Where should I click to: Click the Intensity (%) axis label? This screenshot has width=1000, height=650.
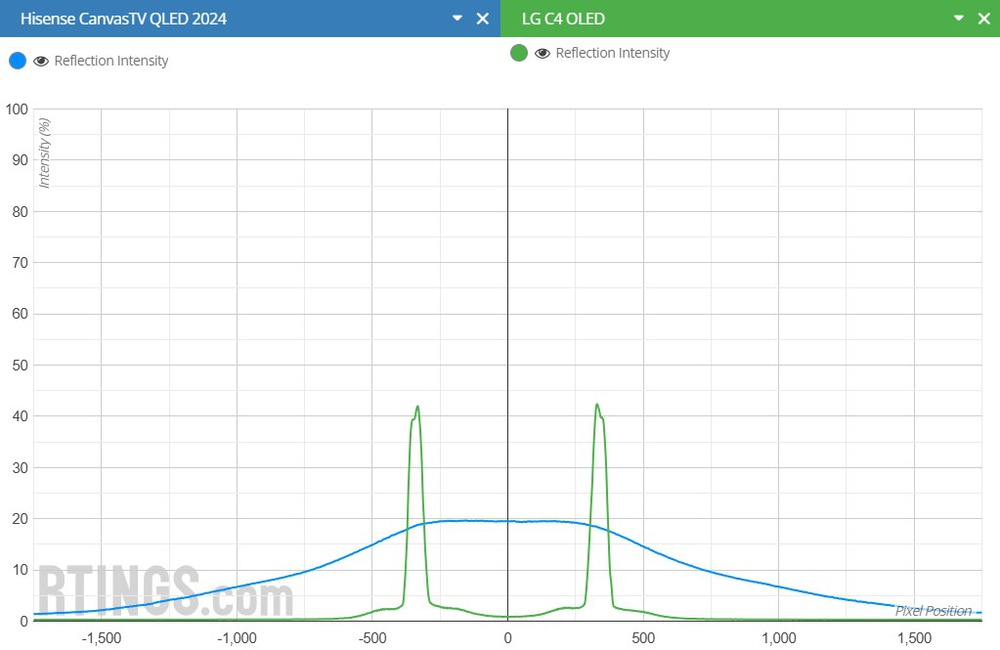tap(45, 153)
